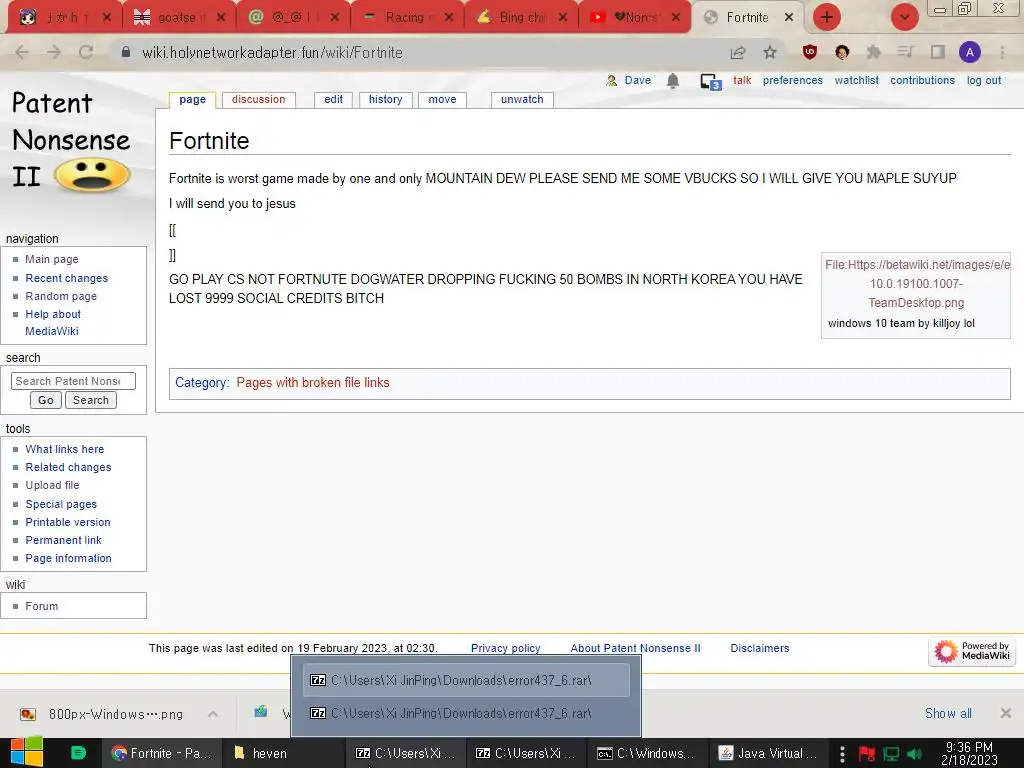Open the edit tab
Viewport: 1024px width, 768px height.
tap(333, 99)
